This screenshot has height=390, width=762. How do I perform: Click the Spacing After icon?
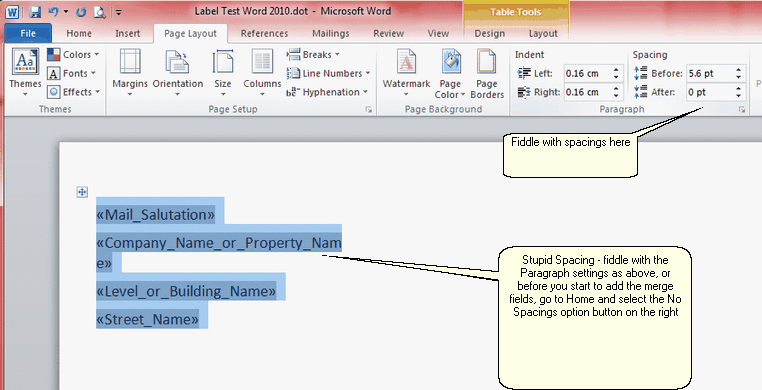[x=641, y=92]
